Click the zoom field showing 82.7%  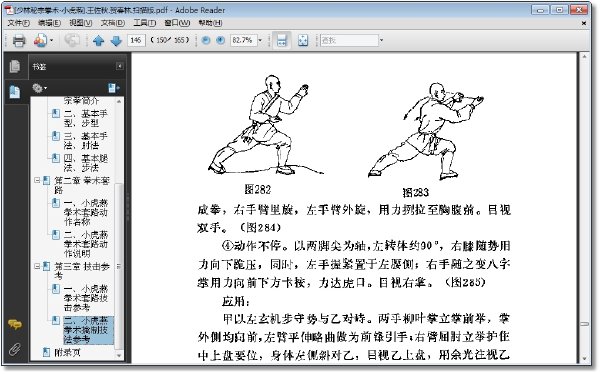[243, 40]
